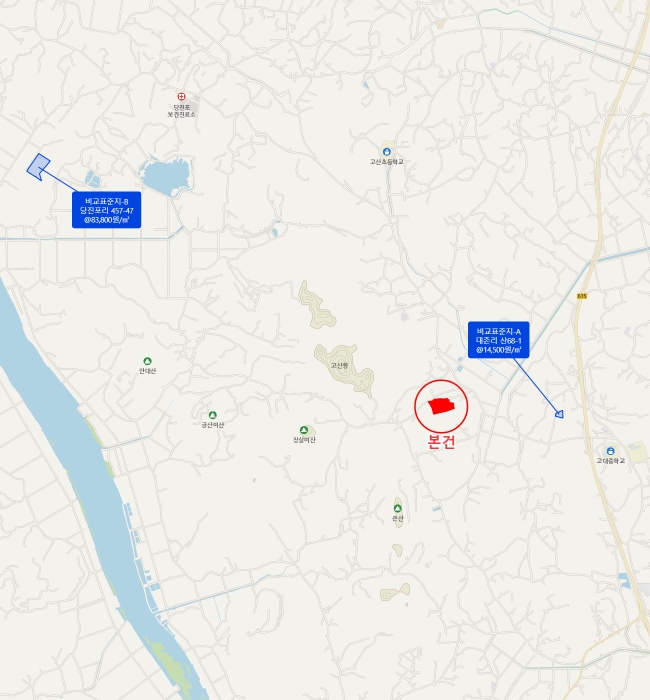Open the 비교표준지-A blue label box

tap(499, 340)
